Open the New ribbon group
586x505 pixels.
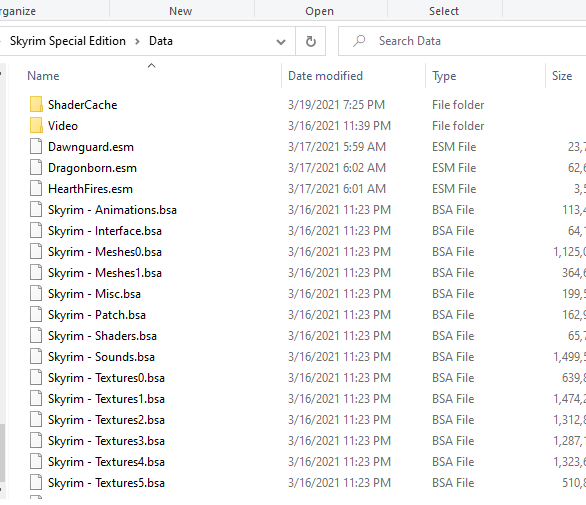(x=181, y=11)
